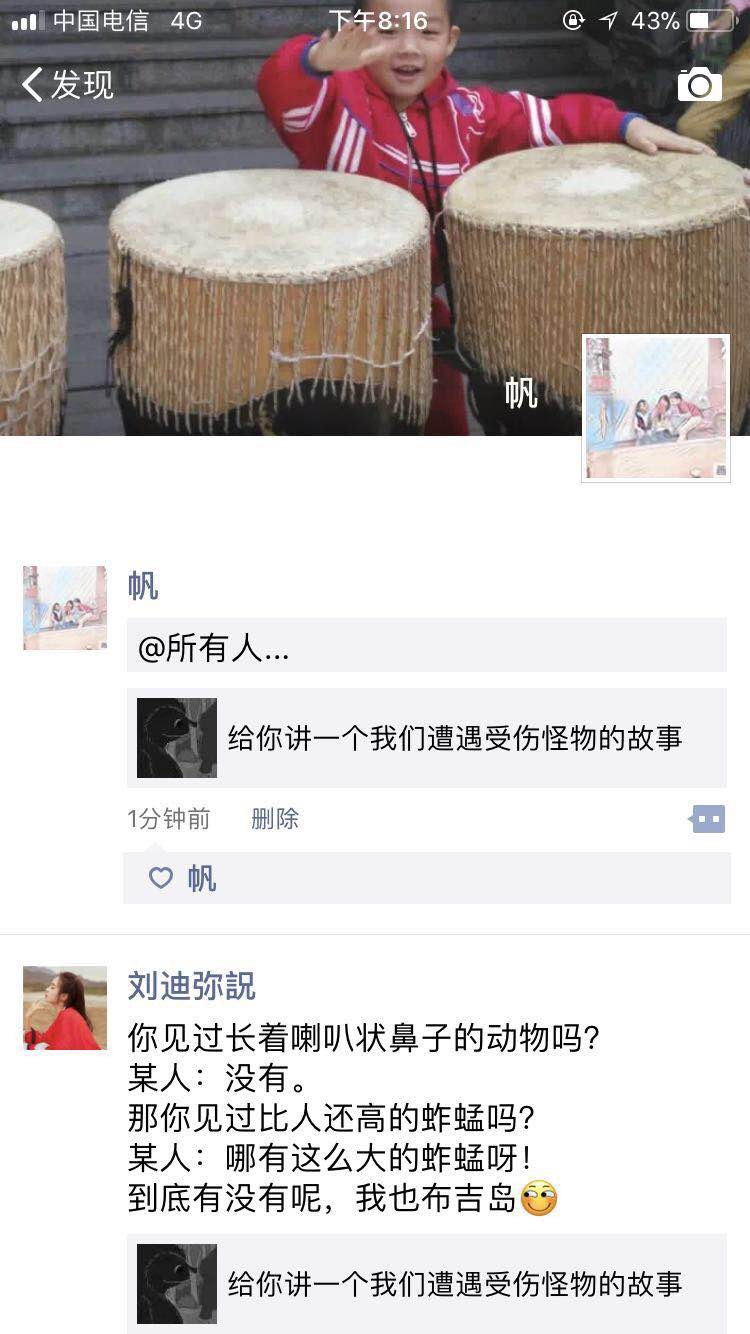
Task: Open shared story link in 帆's post
Action: click(427, 738)
